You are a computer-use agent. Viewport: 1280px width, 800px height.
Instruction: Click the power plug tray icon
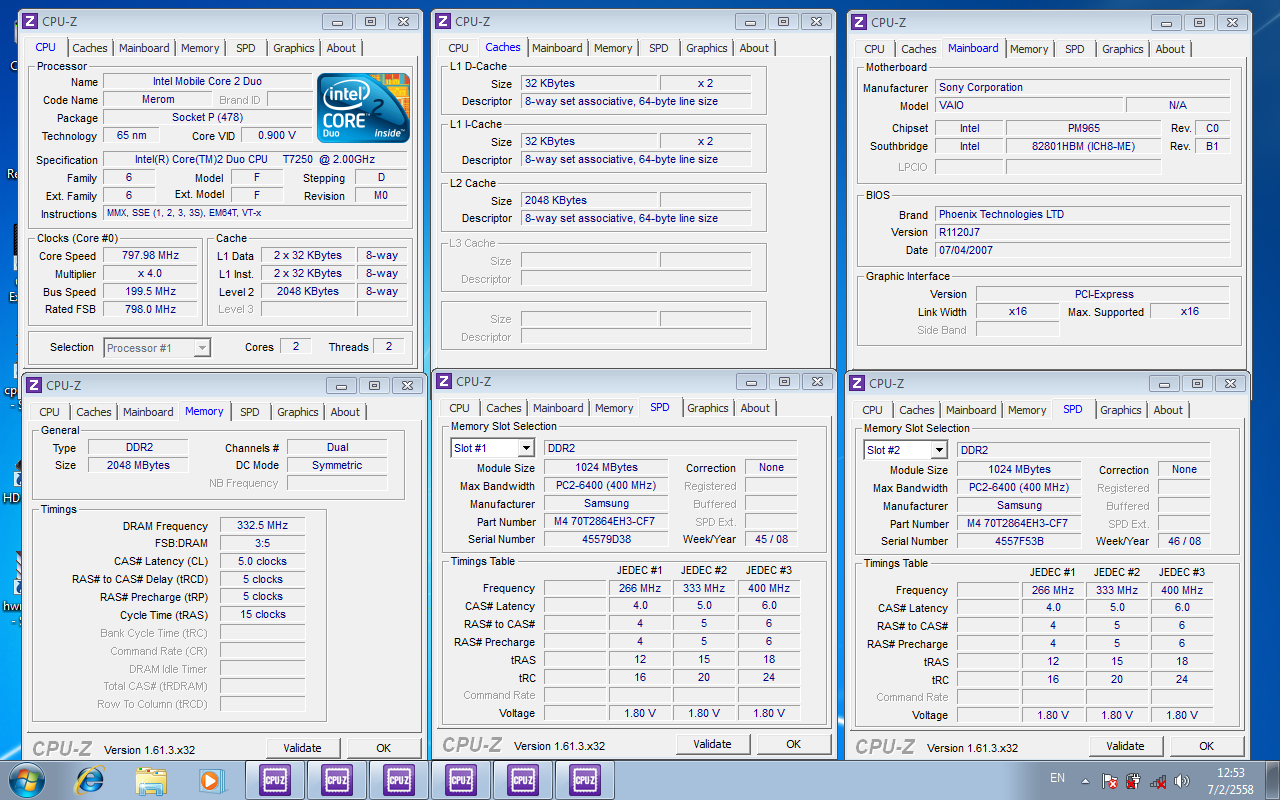1134,780
